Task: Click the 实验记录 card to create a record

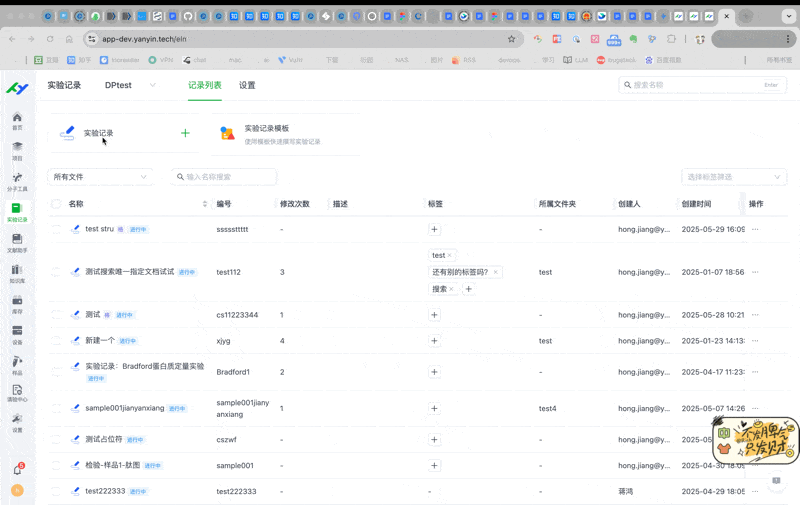Action: coord(124,133)
